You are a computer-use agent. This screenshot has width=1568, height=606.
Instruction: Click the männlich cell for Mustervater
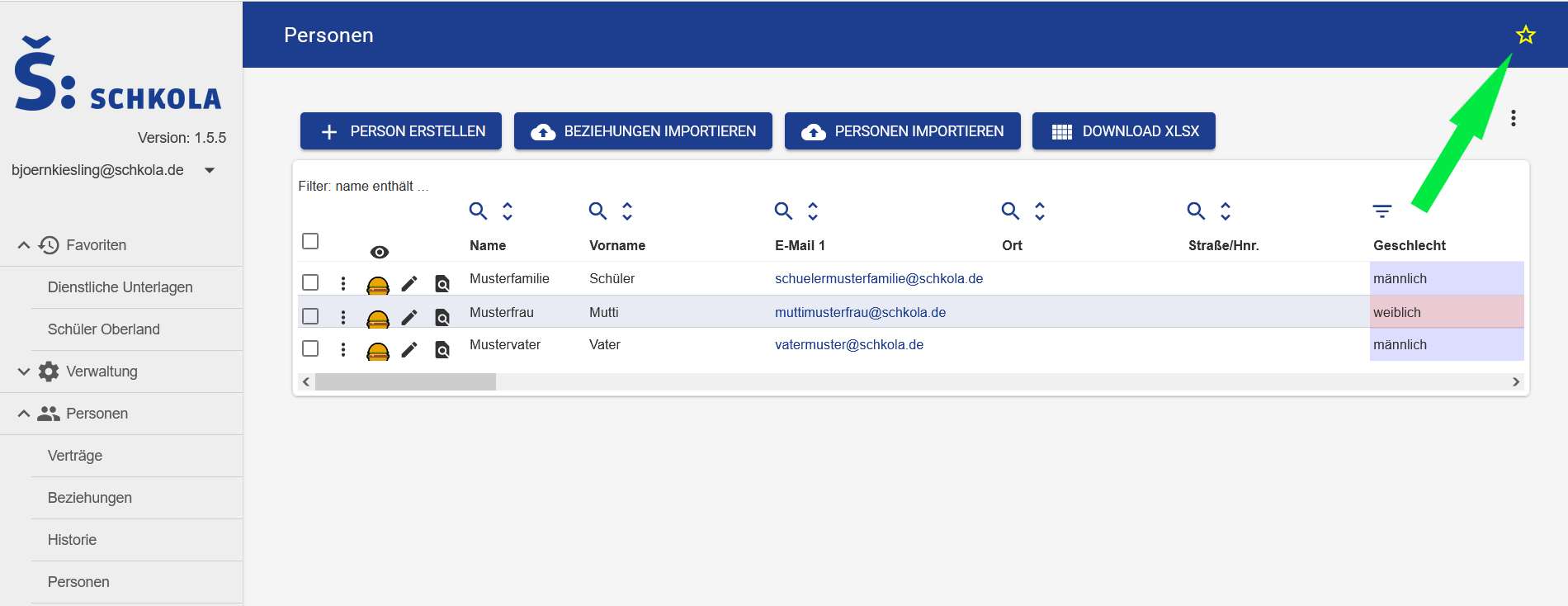tap(1447, 345)
